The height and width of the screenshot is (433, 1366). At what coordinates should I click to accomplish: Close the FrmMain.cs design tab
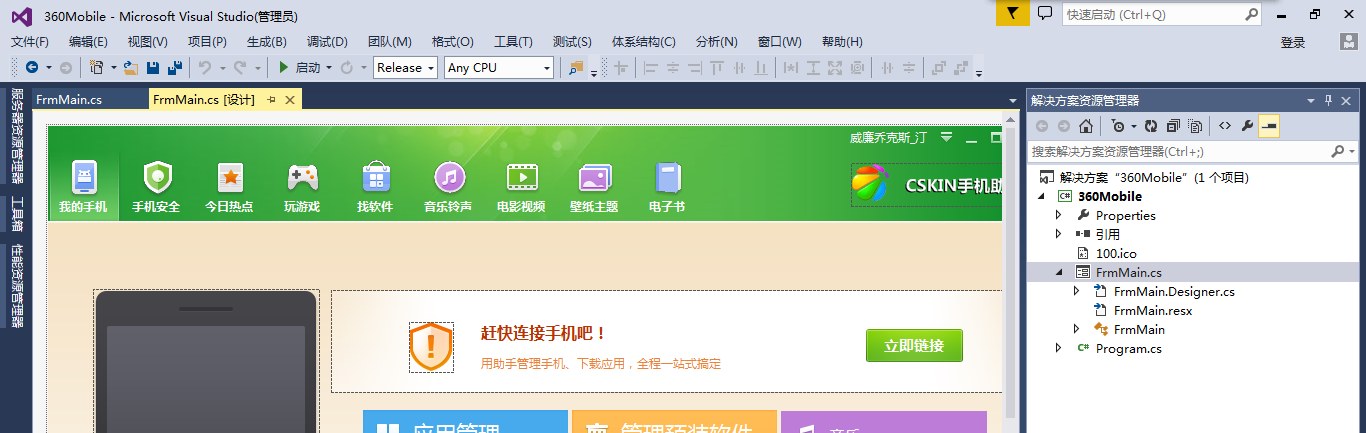click(290, 100)
